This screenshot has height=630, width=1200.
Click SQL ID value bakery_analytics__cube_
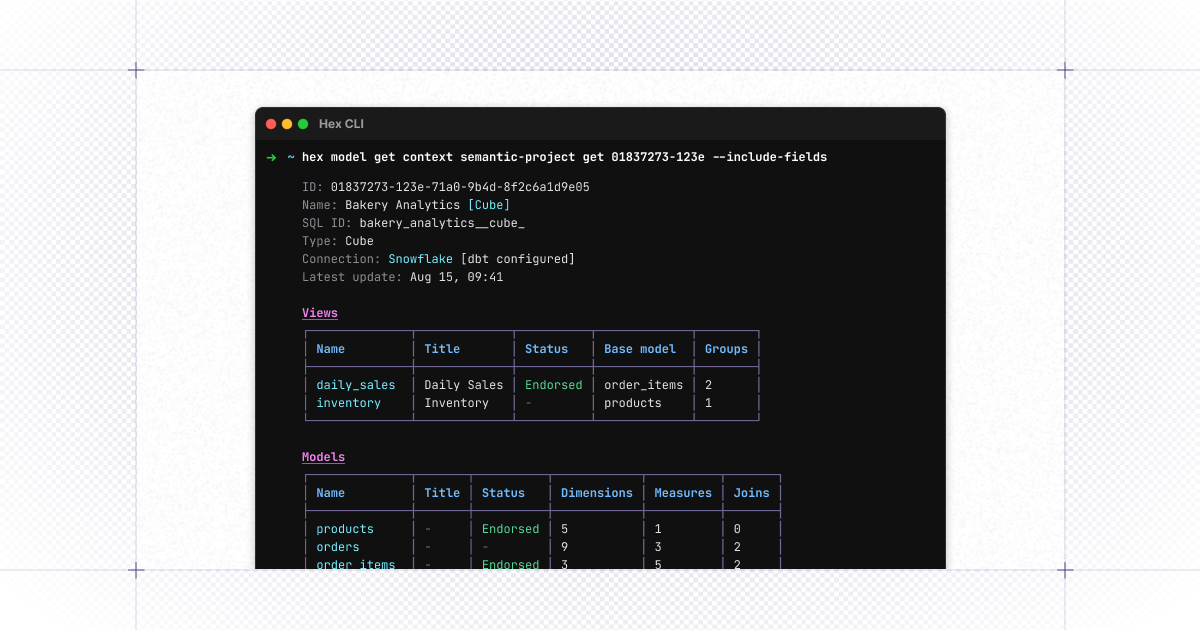coord(442,223)
